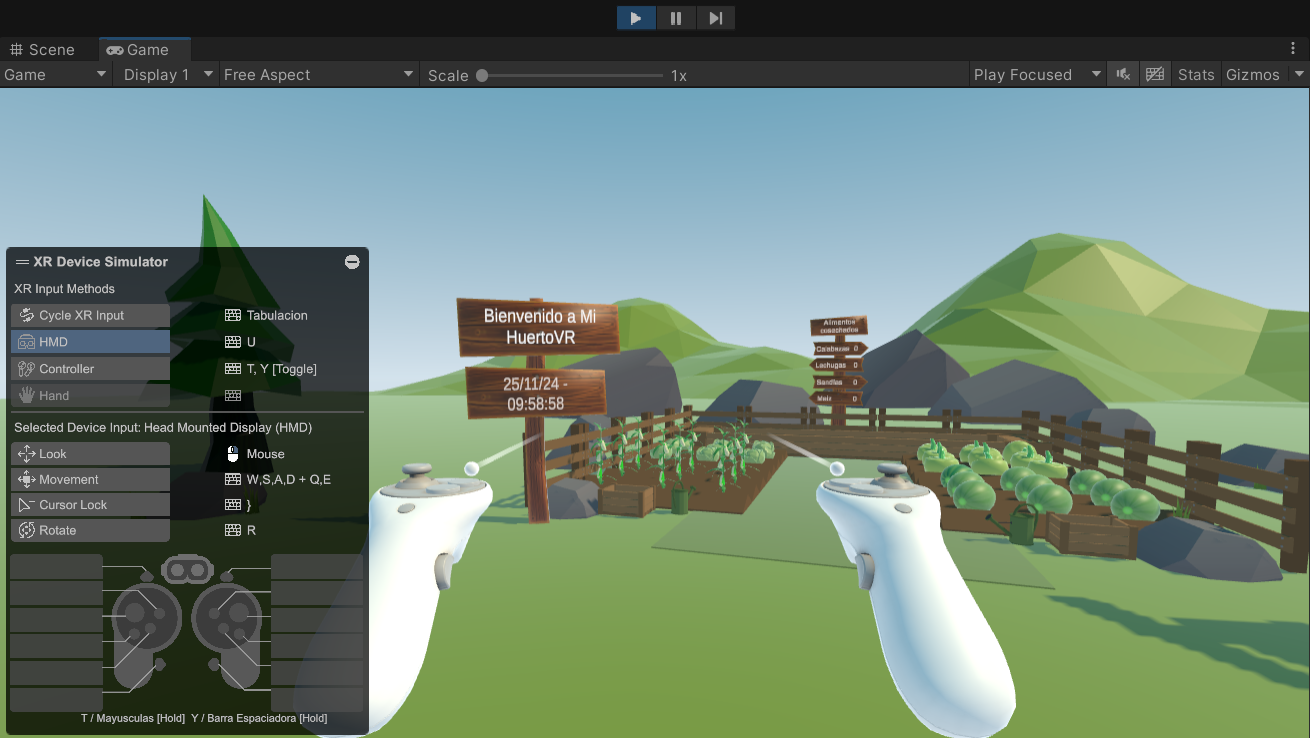Toggle the frame debugger graphics icon
1310x738 pixels.
click(x=1155, y=75)
